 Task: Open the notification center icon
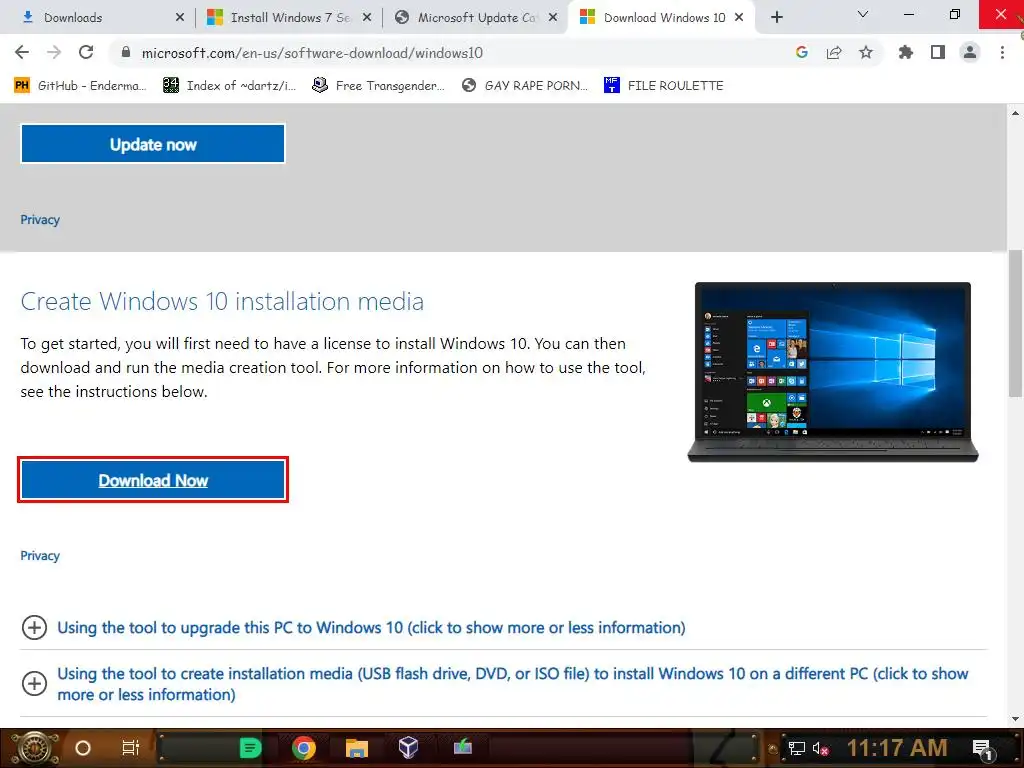983,749
